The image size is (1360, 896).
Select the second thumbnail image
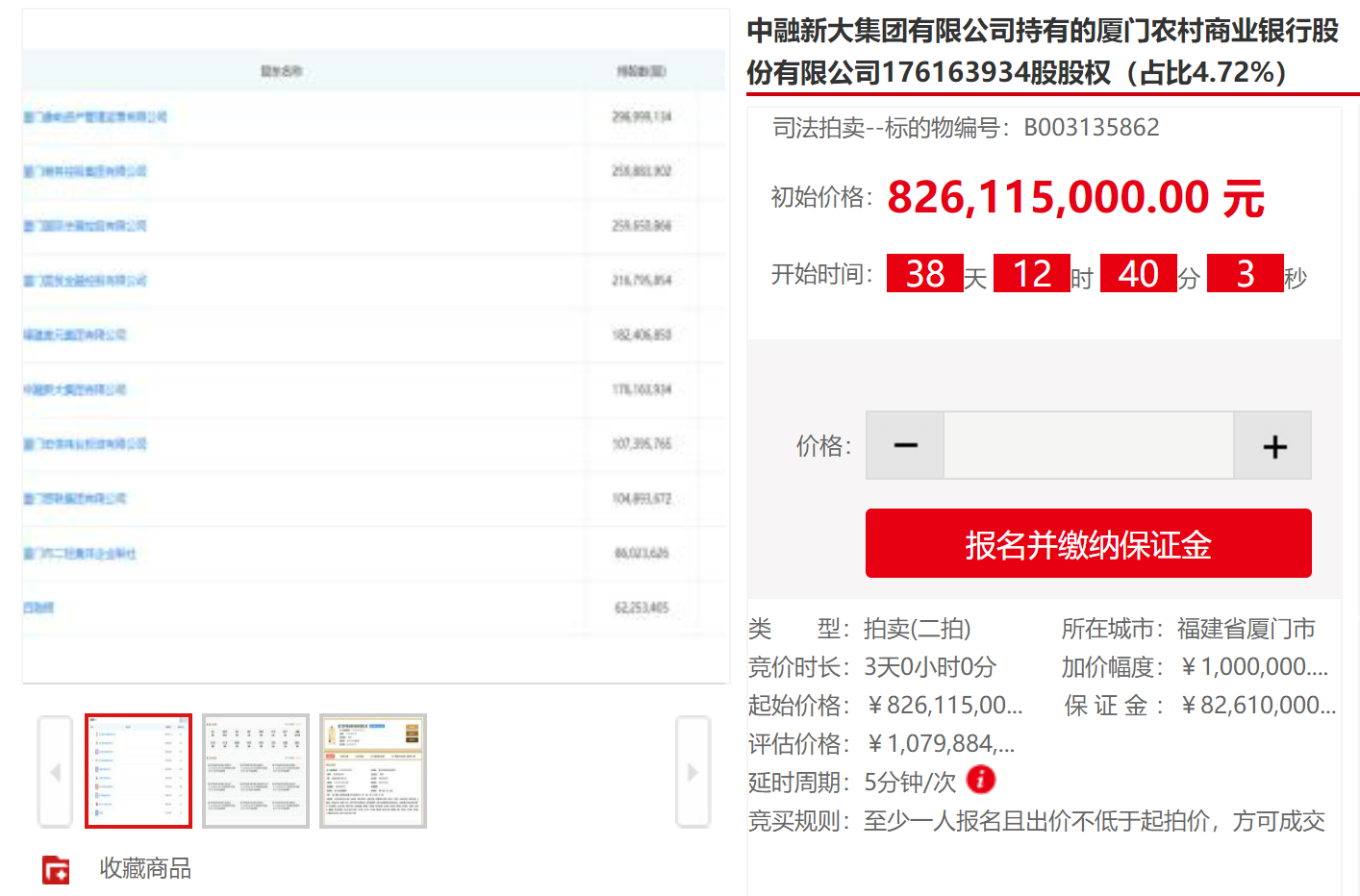tap(256, 771)
